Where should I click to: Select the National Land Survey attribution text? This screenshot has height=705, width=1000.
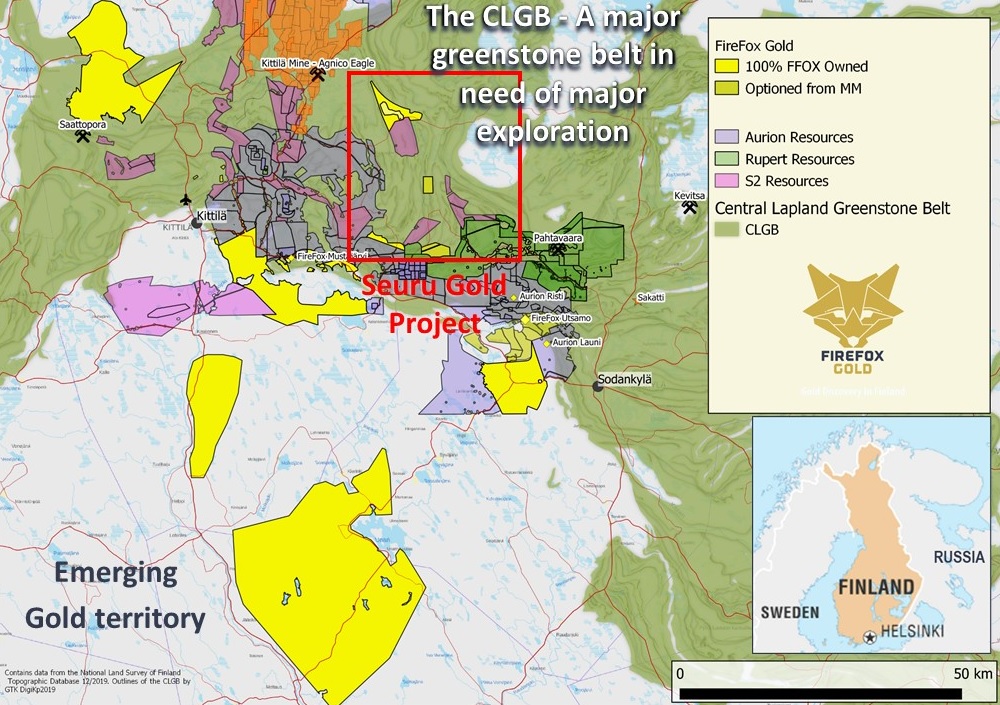coord(98,681)
